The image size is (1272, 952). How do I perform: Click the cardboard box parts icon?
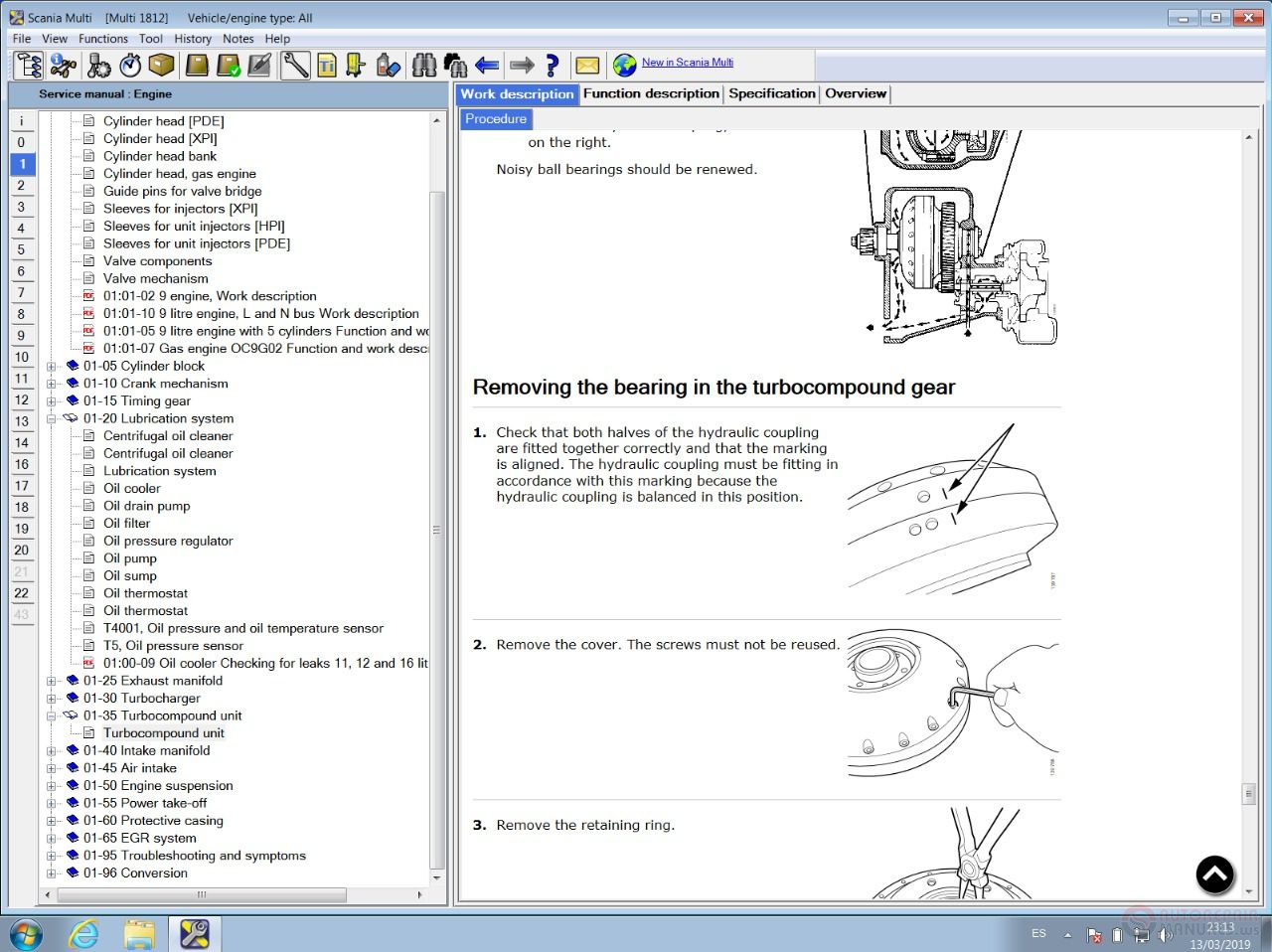point(162,66)
